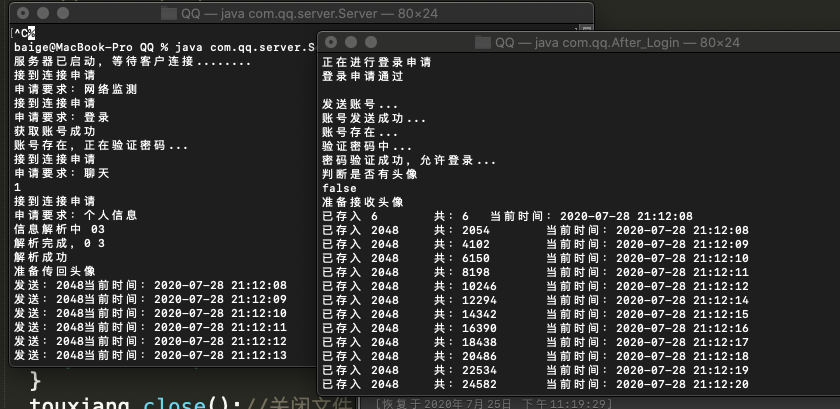This screenshot has height=409, width=840.
Task: Click the row with total 共：12294
Action: [535, 300]
